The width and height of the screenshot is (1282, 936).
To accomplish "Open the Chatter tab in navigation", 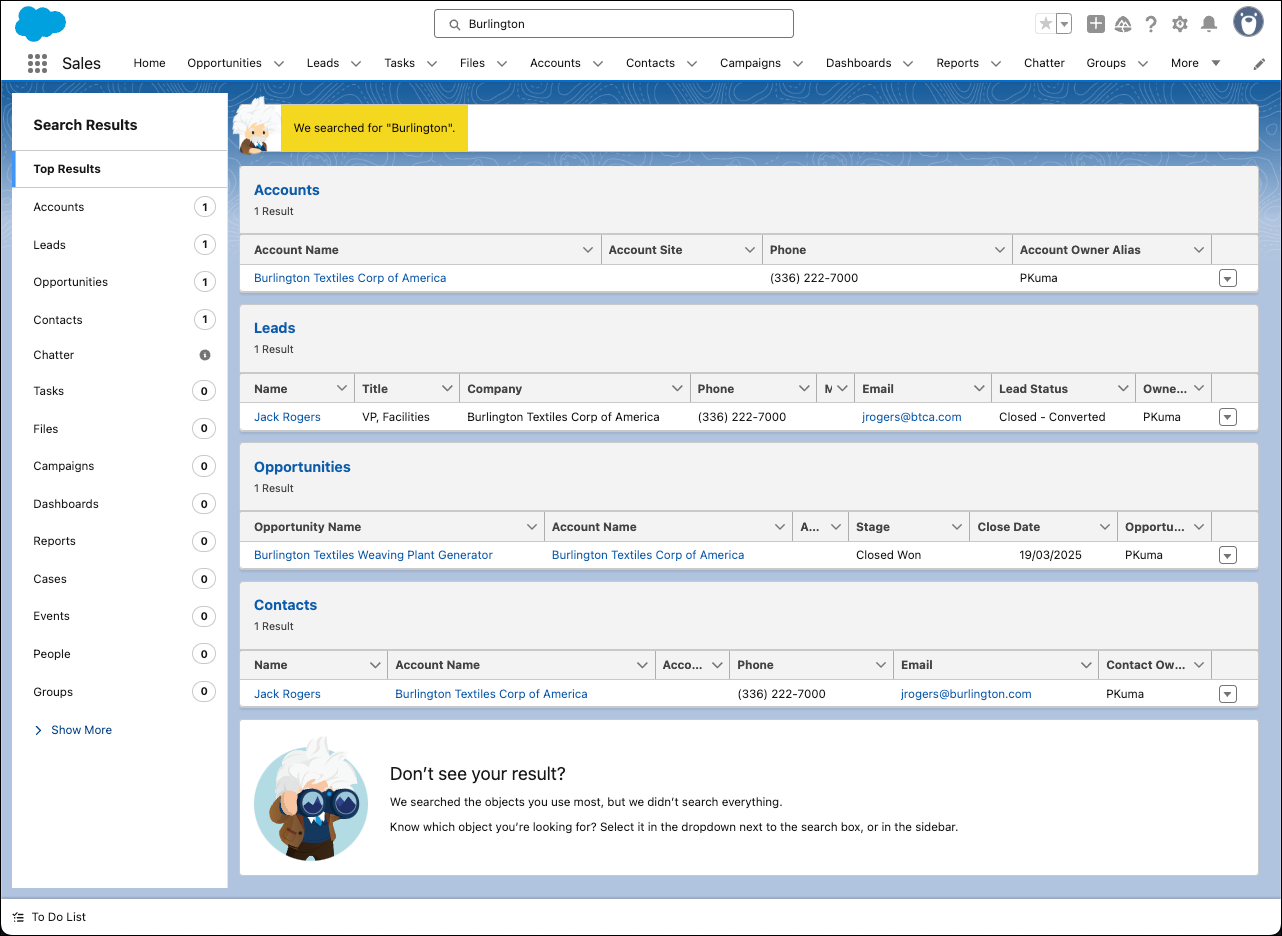I will click(x=1044, y=63).
